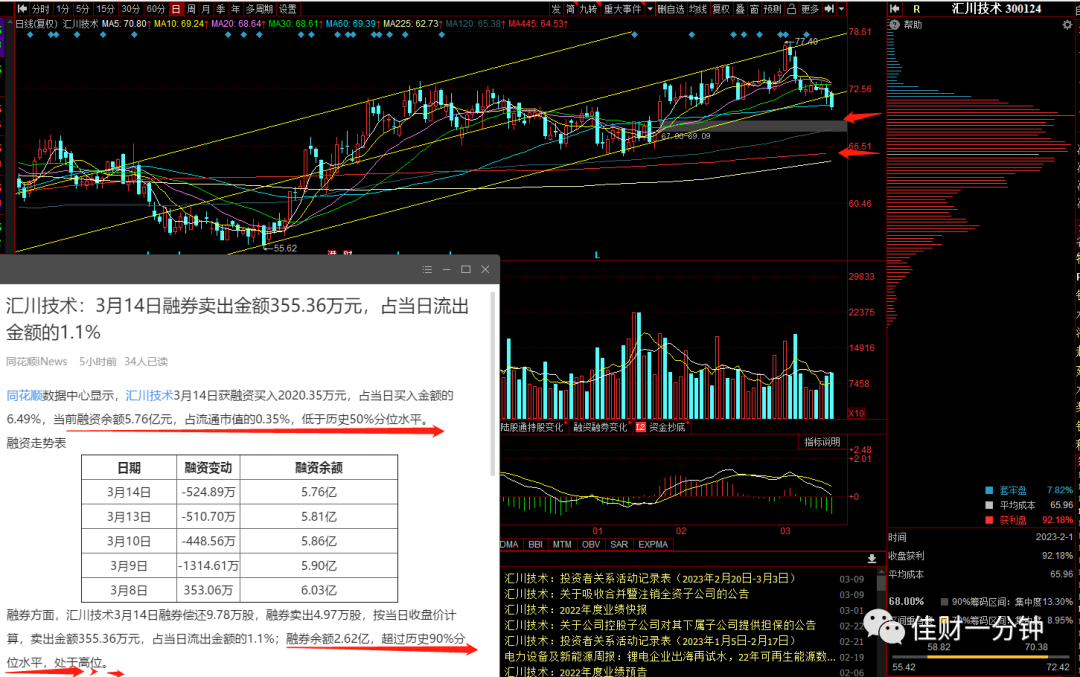
Task: Select the 30分 timeframe
Action: (130, 8)
